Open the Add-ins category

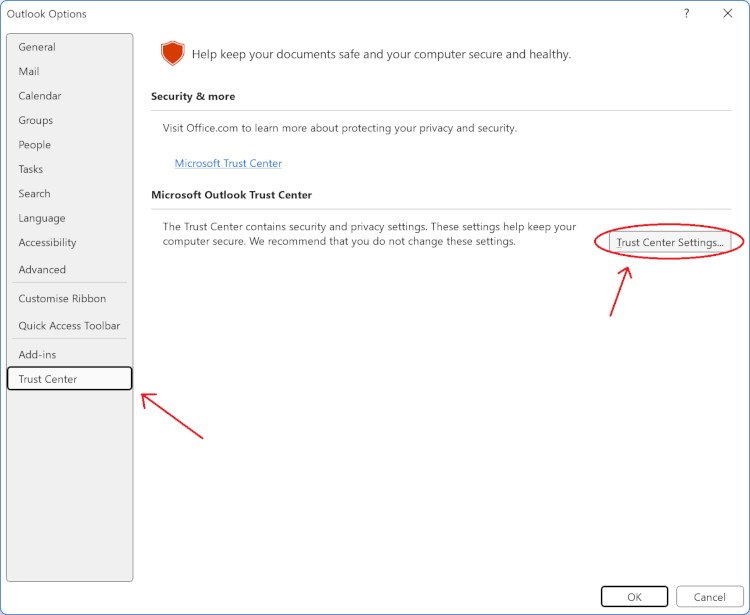69,354
